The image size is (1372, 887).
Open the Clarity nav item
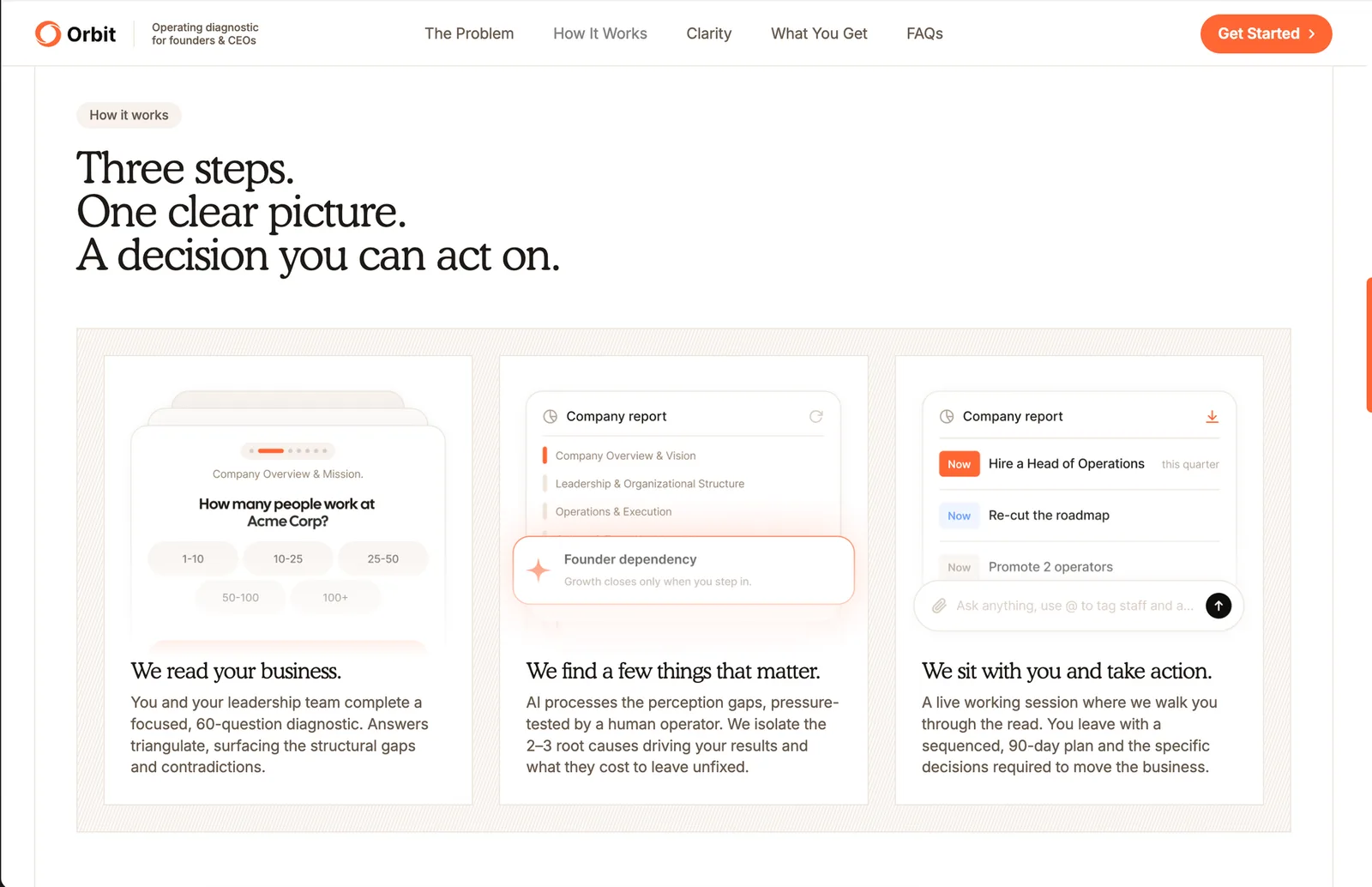[709, 33]
